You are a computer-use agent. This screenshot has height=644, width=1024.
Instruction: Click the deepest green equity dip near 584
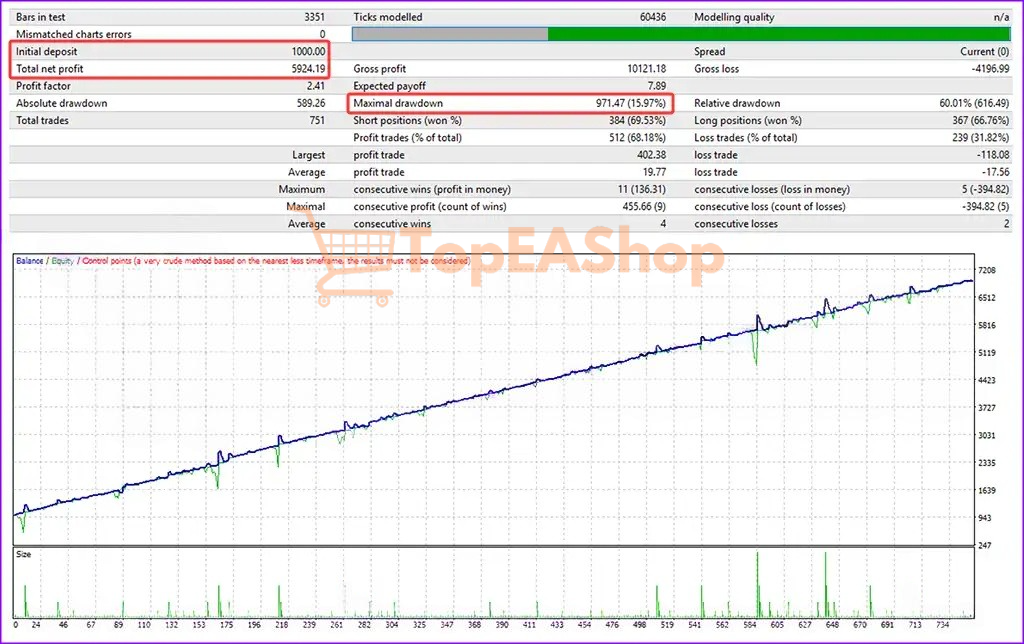coord(755,360)
